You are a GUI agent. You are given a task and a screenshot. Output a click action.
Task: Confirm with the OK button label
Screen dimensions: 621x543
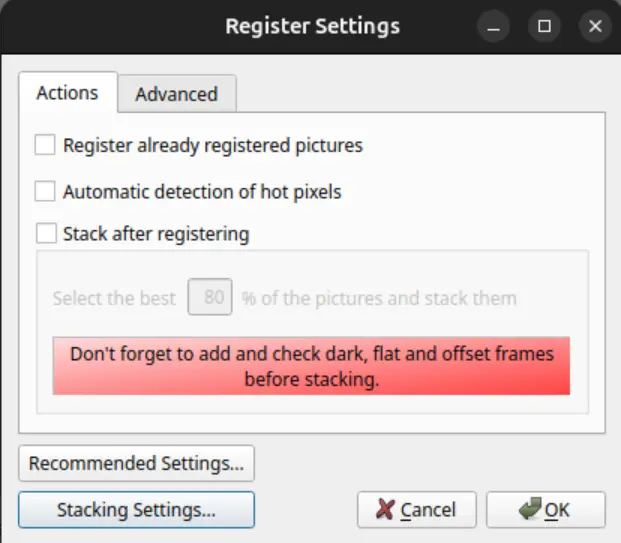[557, 510]
